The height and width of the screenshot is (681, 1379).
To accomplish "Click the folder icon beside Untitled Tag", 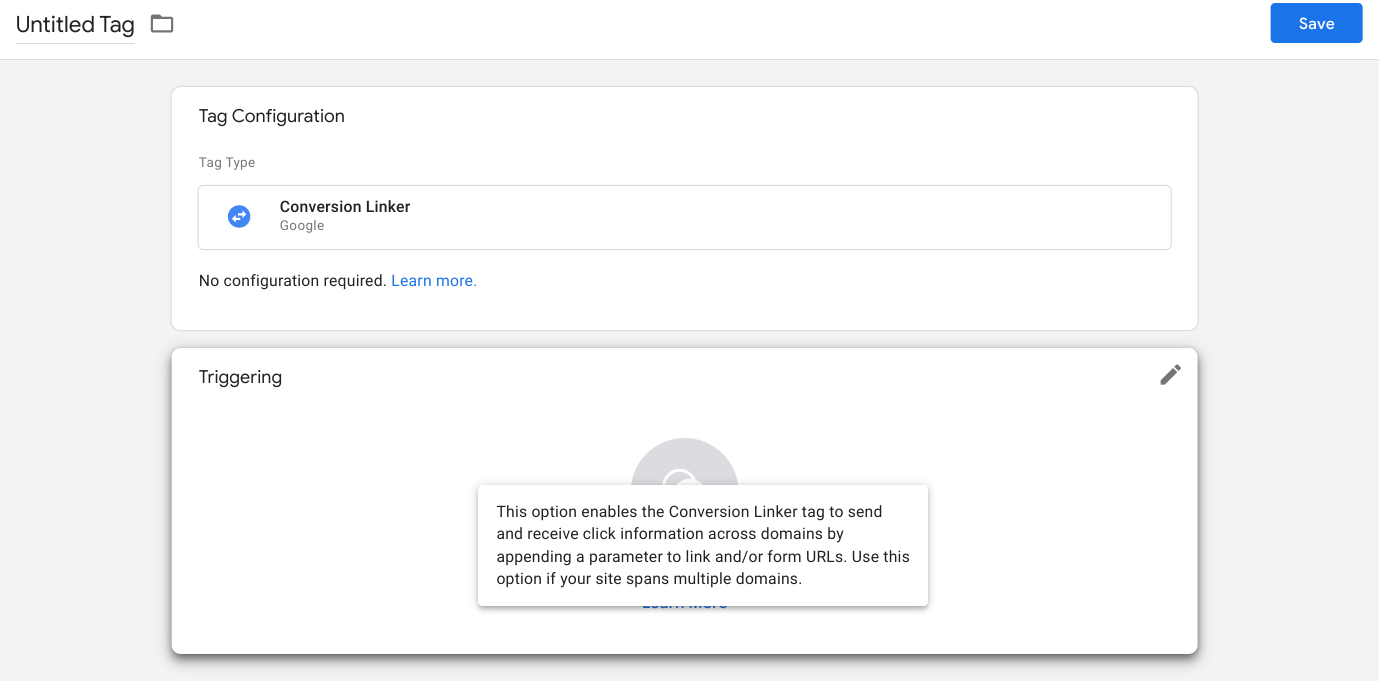I will pyautogui.click(x=162, y=24).
